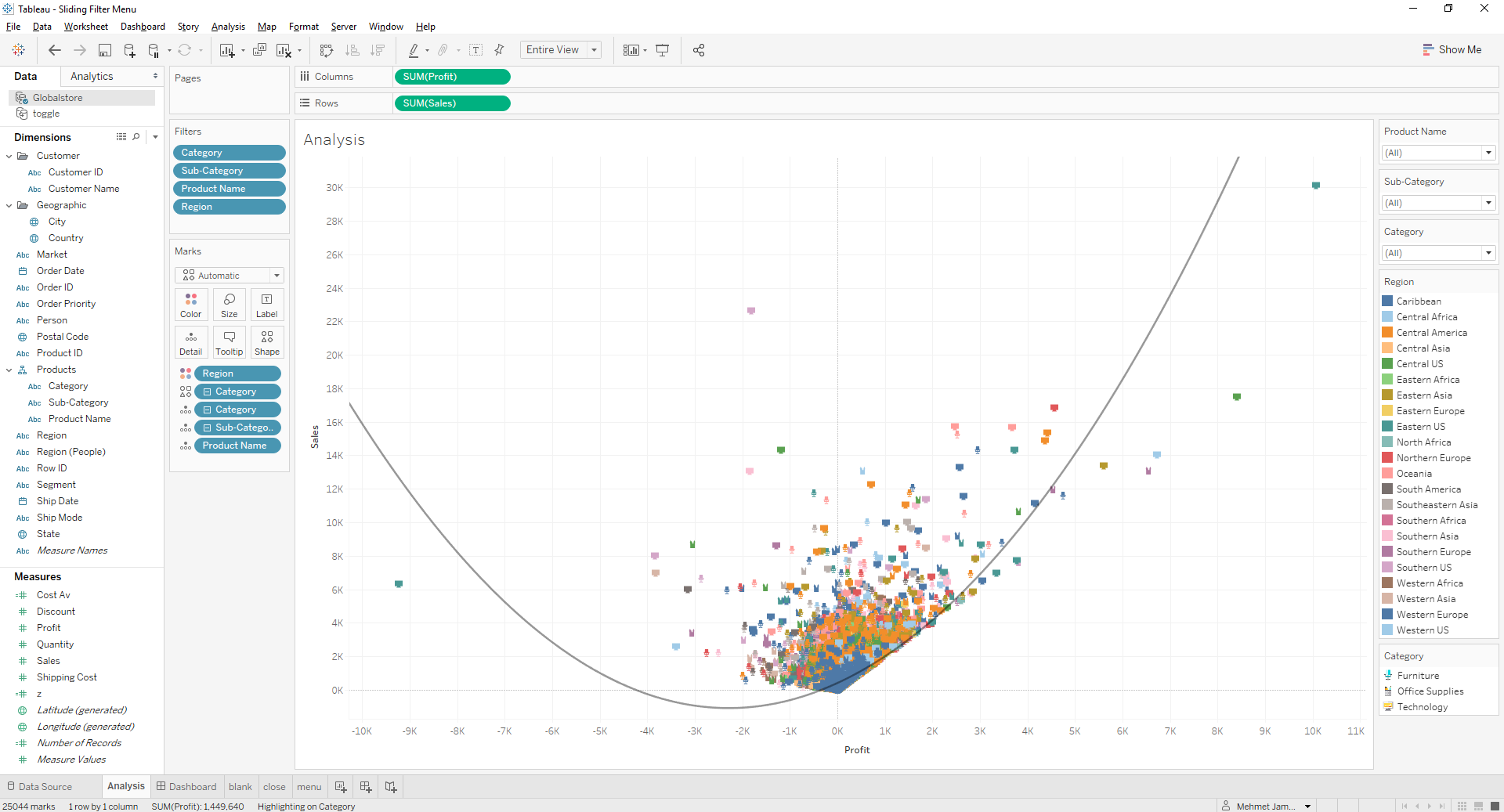Viewport: 1504px width, 812px height.
Task: Open the Format menu
Action: pyautogui.click(x=304, y=27)
